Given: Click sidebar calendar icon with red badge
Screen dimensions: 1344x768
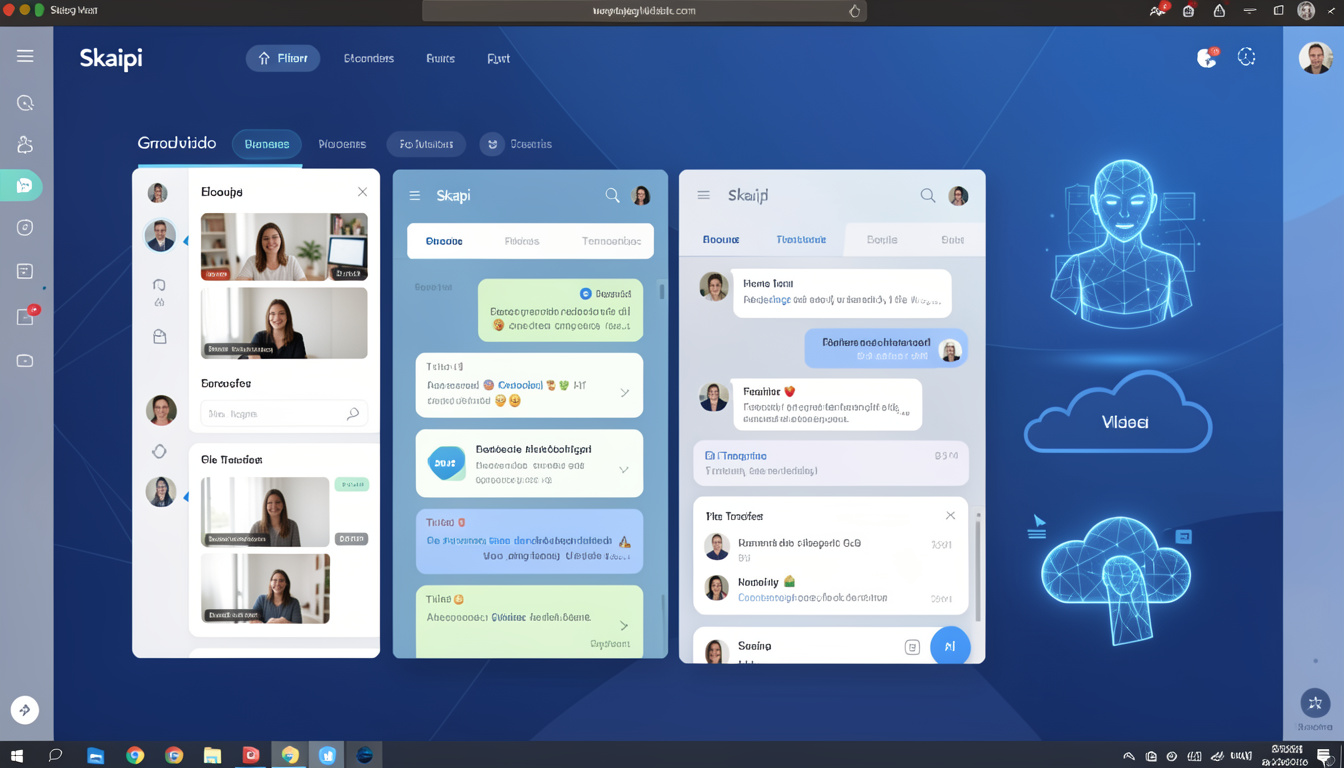Looking at the screenshot, I should pyautogui.click(x=26, y=317).
